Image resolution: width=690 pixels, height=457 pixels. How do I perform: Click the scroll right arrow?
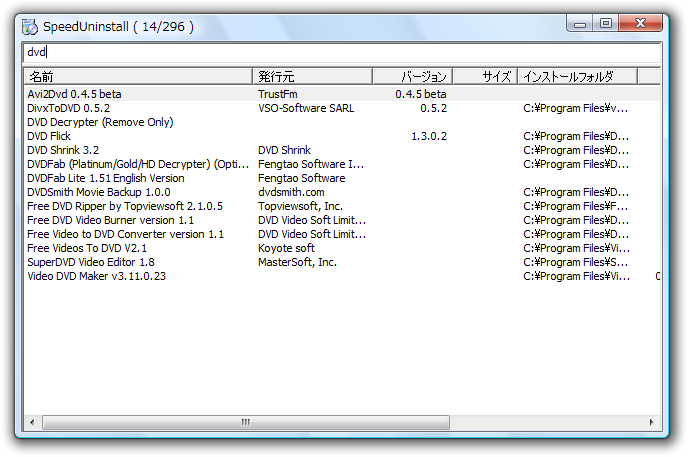[x=652, y=423]
